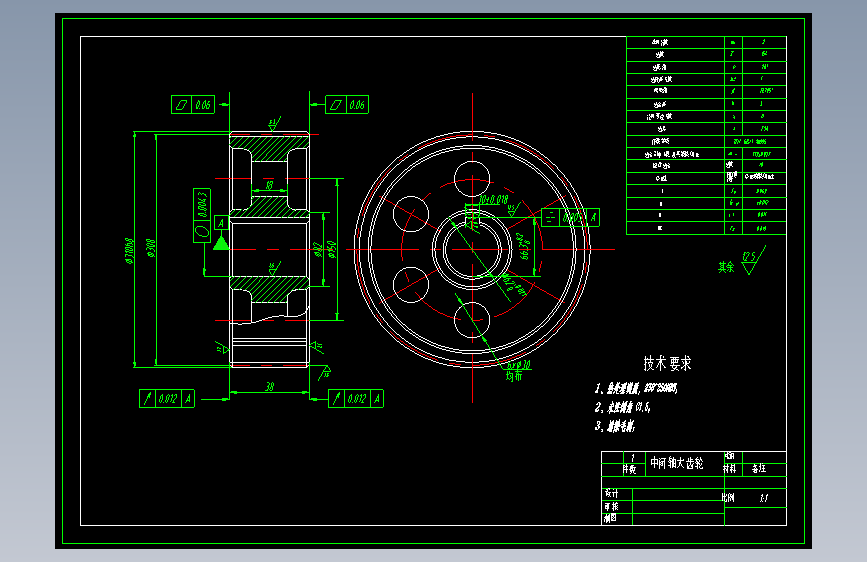Select the filled datum triangle under box A
867x562 pixels.
[221, 243]
